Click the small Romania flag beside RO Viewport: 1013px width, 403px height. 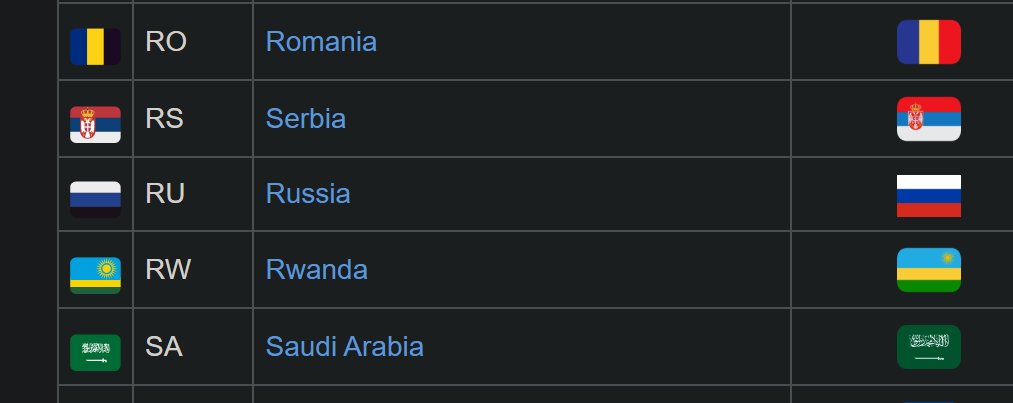coord(95,46)
